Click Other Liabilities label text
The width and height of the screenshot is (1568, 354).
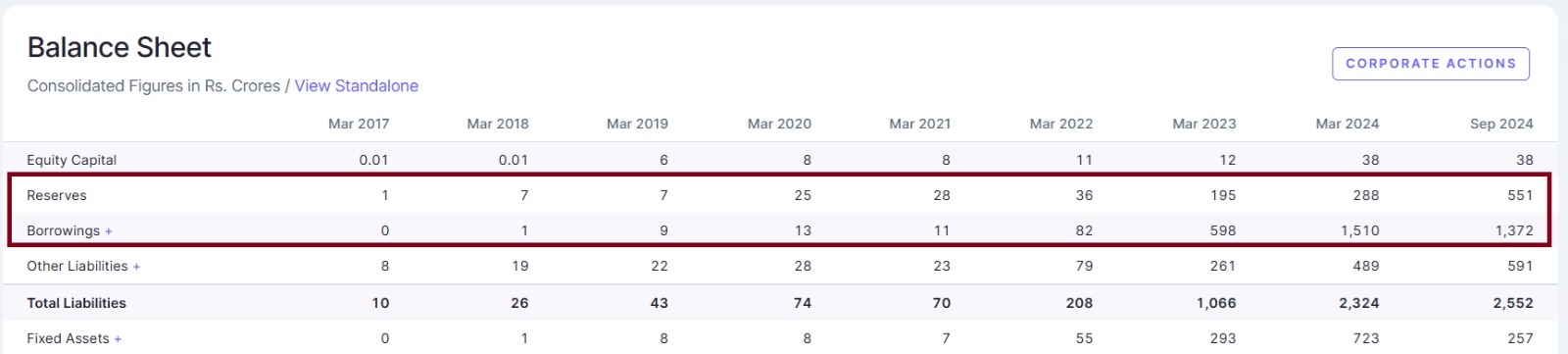[x=77, y=266]
